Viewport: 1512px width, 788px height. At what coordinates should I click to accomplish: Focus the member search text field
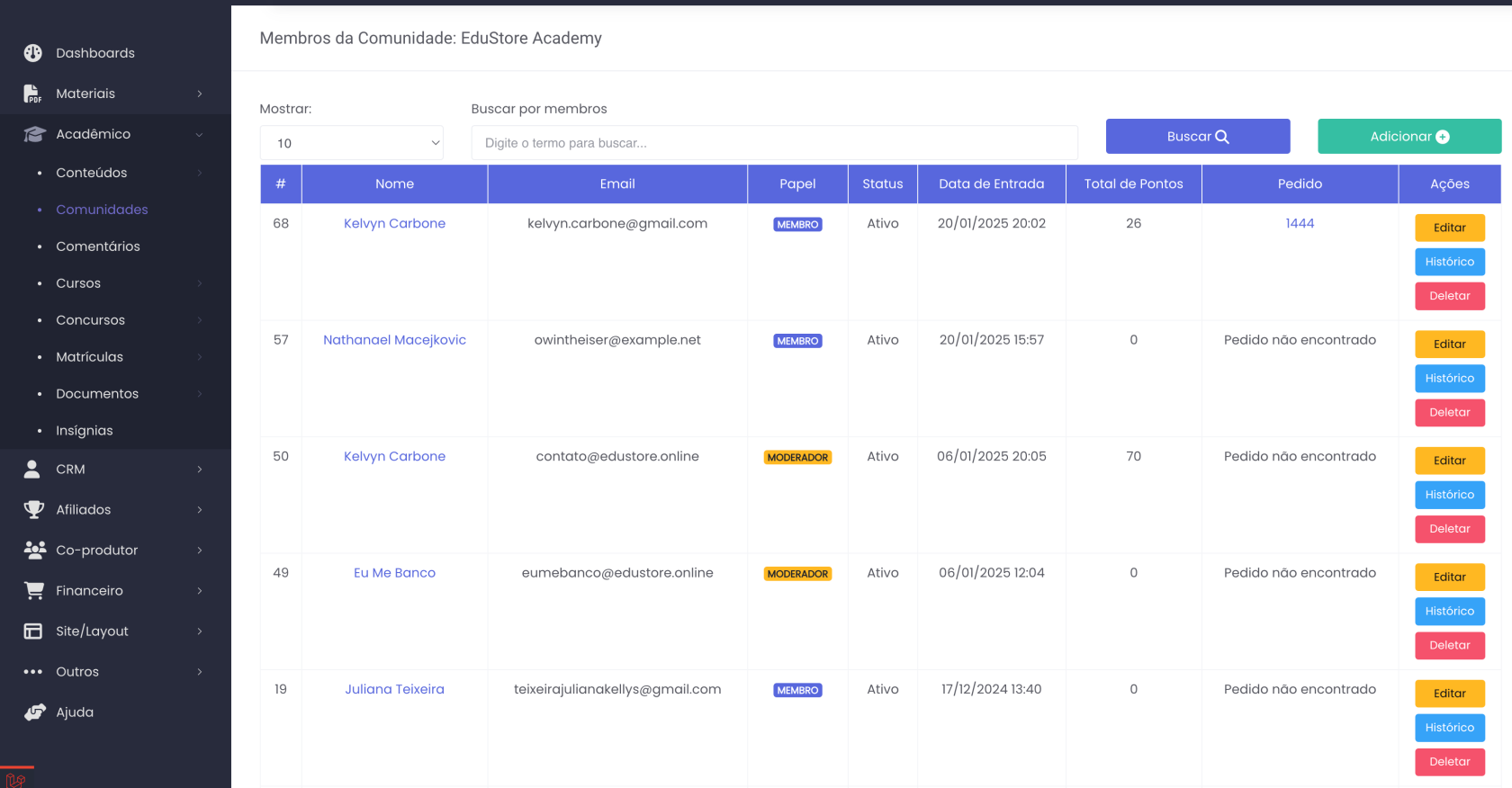tap(774, 143)
